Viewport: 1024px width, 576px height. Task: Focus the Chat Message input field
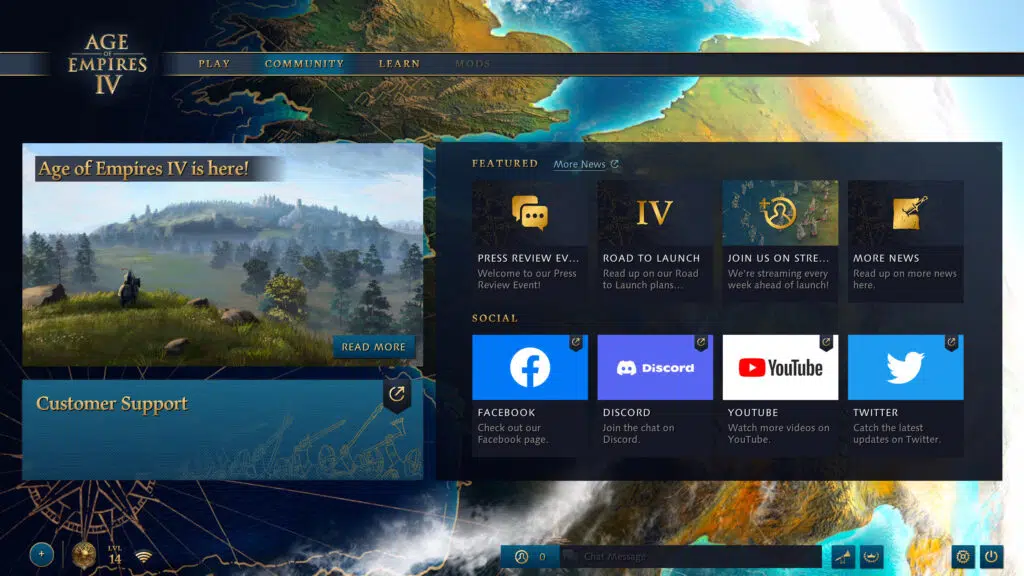click(691, 556)
